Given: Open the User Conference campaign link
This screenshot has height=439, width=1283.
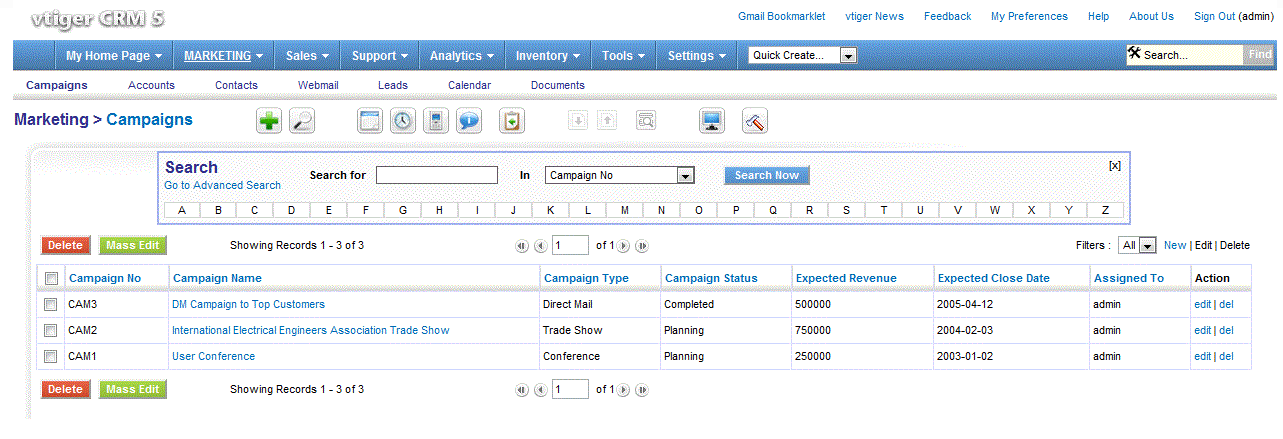Looking at the screenshot, I should coord(213,356).
